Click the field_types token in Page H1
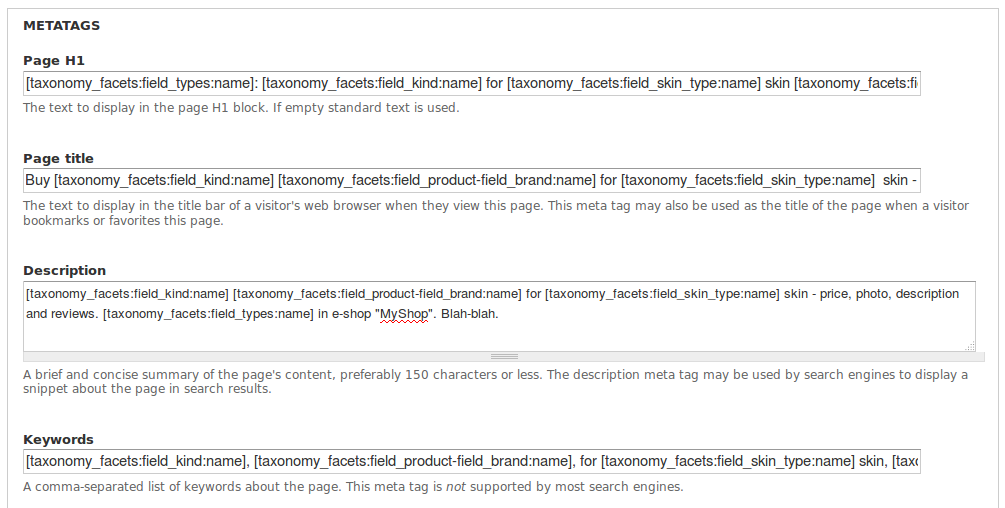The height and width of the screenshot is (508, 1005). (141, 83)
